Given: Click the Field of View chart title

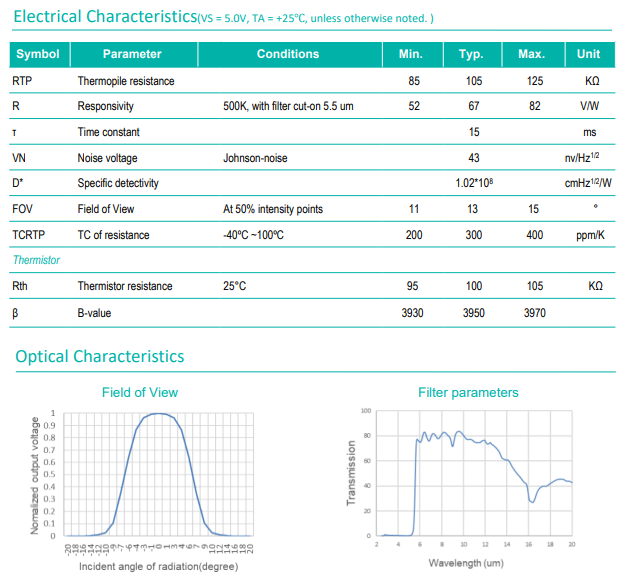Looking at the screenshot, I should point(140,392).
